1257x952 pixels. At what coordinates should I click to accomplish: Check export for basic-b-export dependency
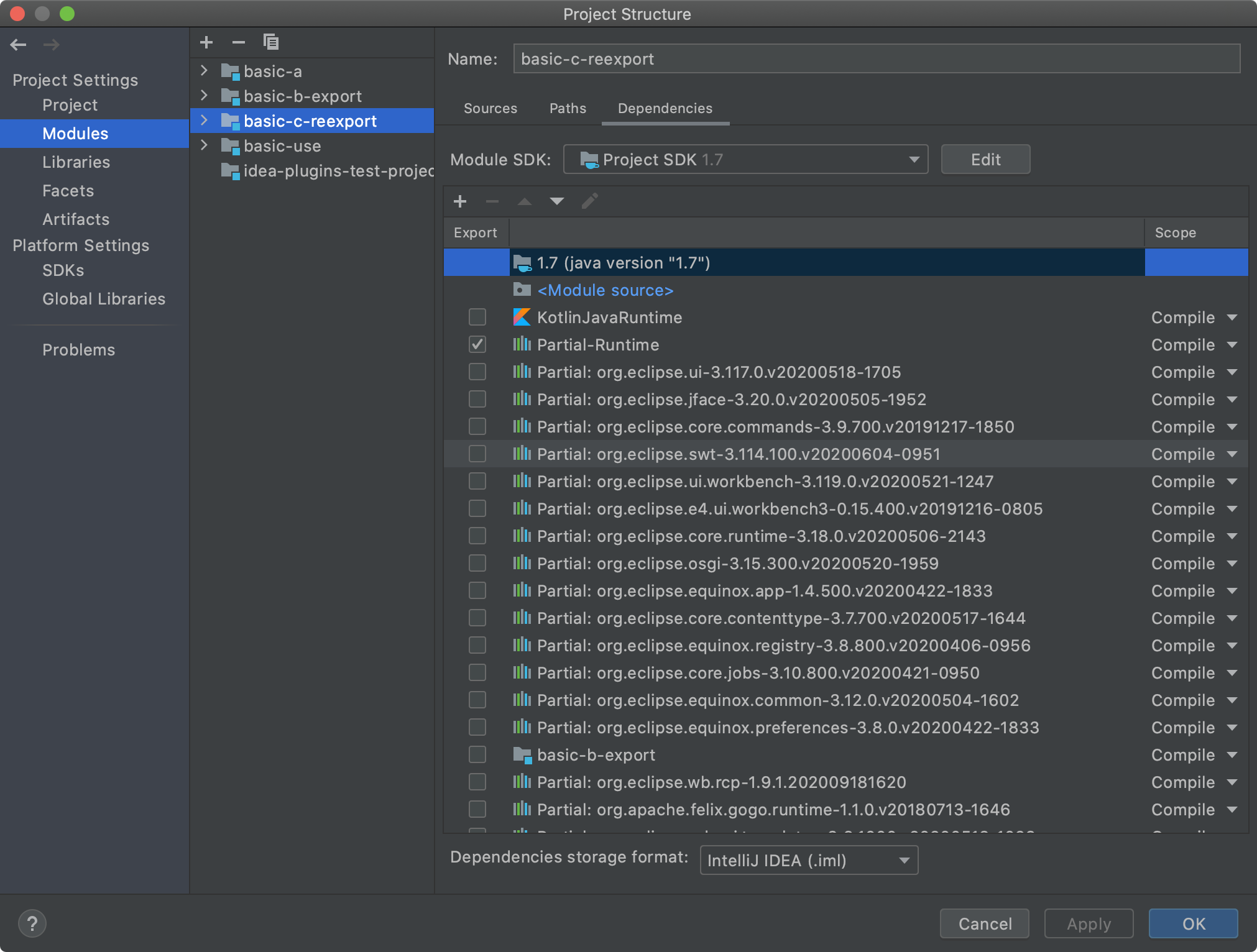pyautogui.click(x=477, y=755)
